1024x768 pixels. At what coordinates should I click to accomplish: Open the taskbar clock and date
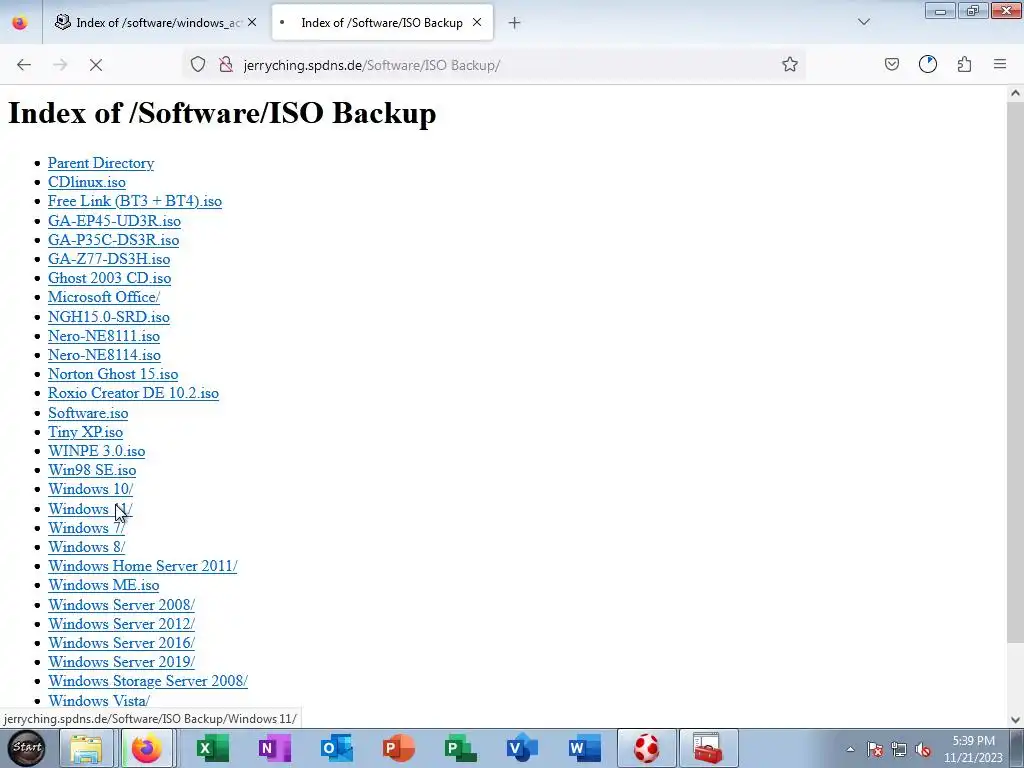click(973, 749)
